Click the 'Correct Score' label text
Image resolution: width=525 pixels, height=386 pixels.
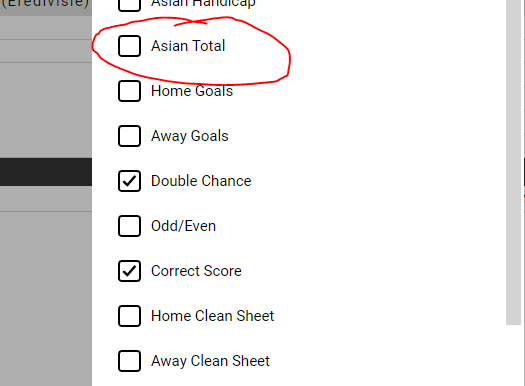pos(196,271)
